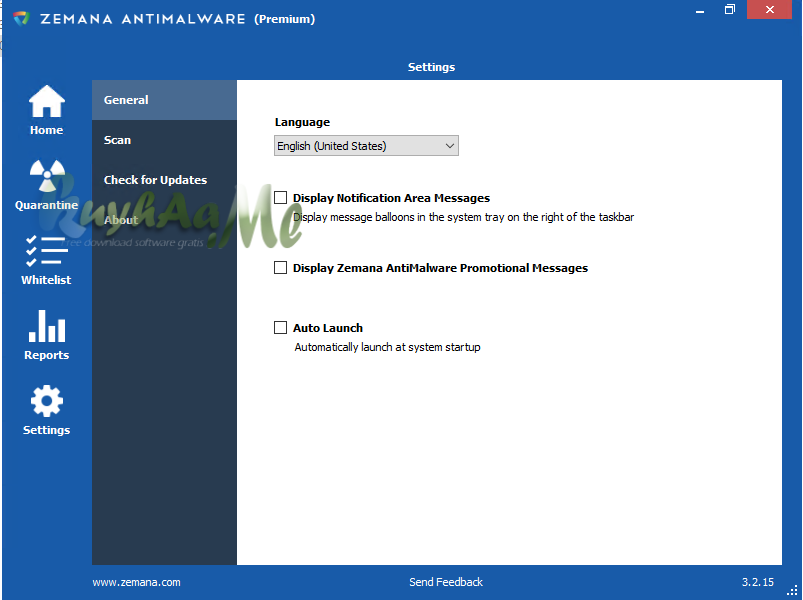Screen dimensions: 803x600
Task: Click the Automatically launch at system startup text
Action: [x=387, y=347]
